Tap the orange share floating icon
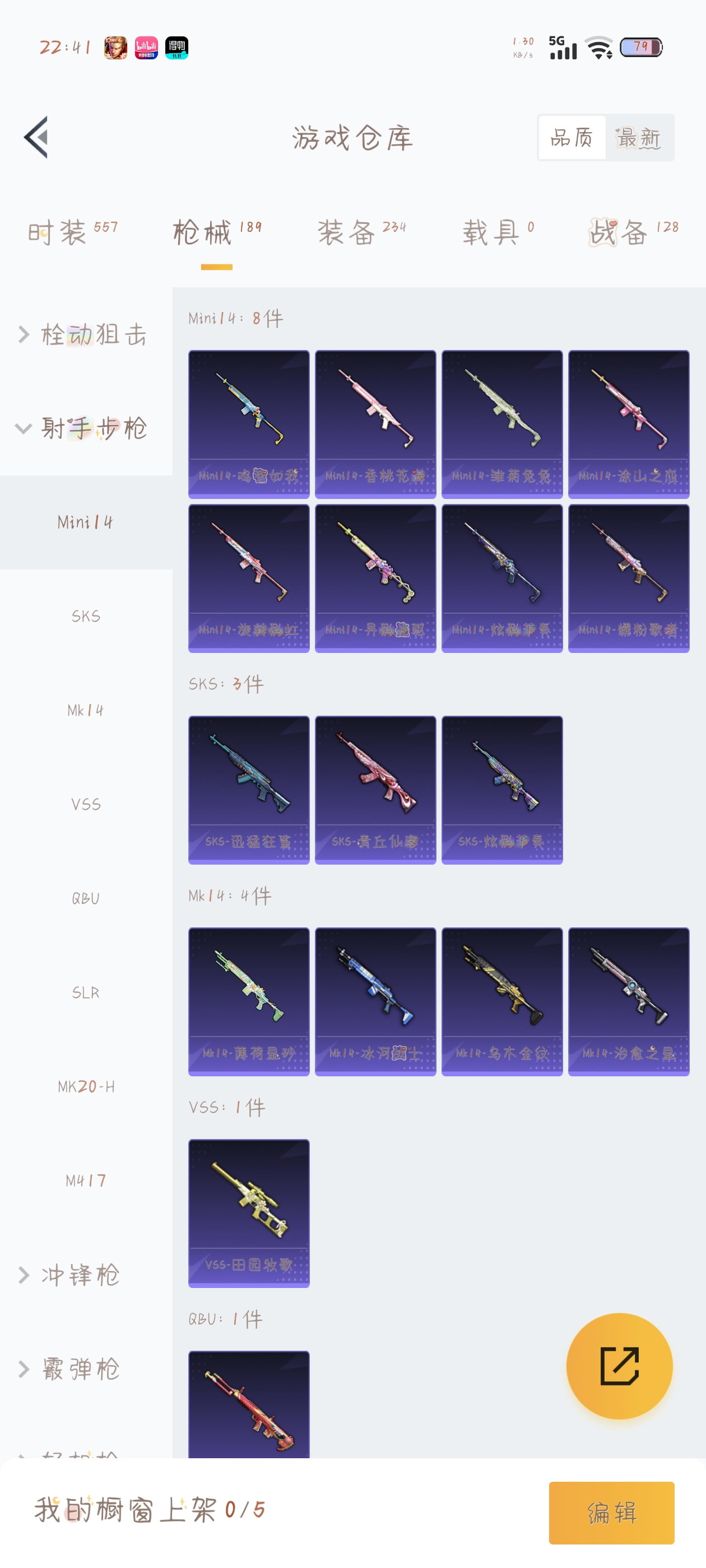 pyautogui.click(x=619, y=1365)
